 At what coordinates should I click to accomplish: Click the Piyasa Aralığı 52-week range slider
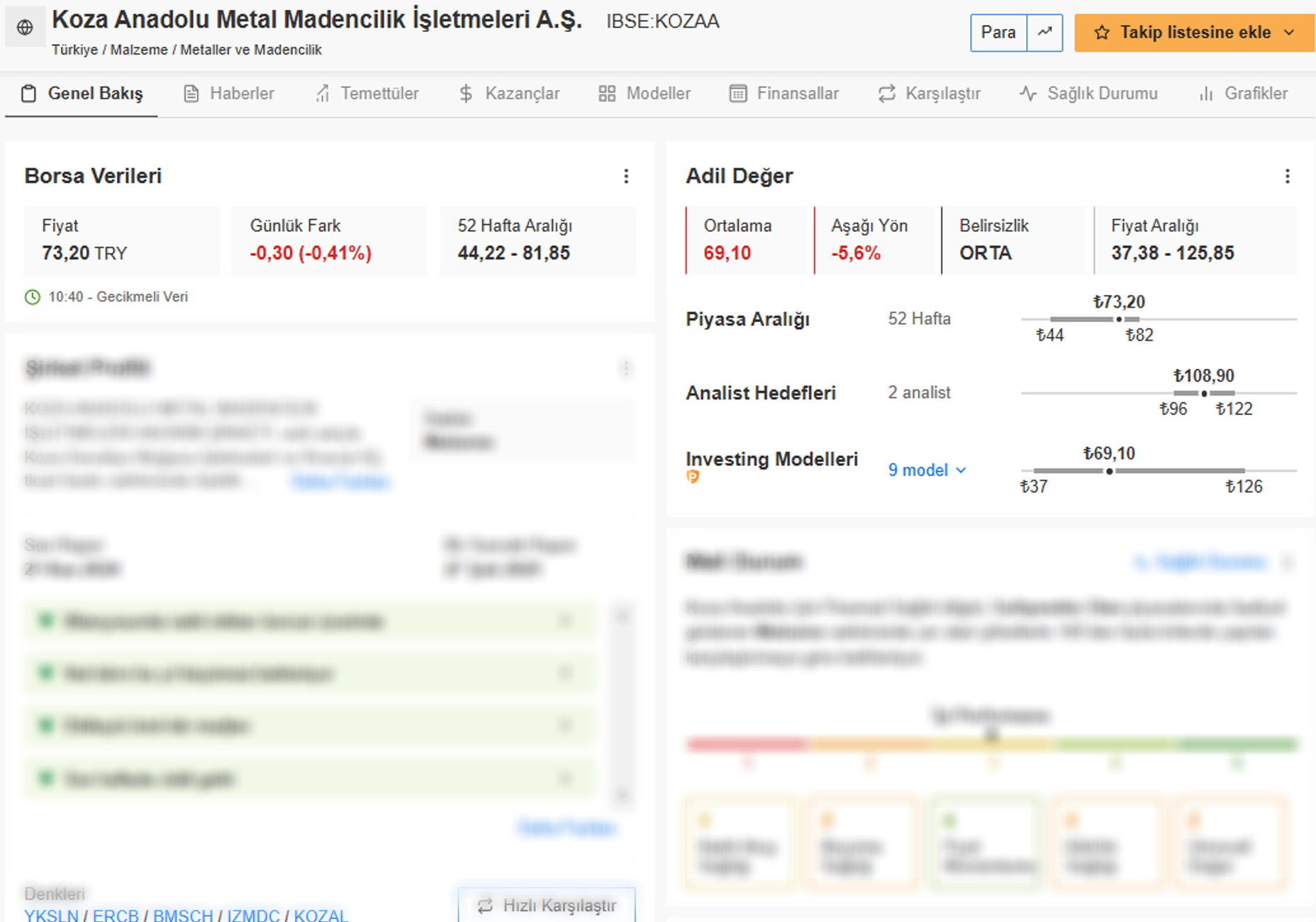1159,319
